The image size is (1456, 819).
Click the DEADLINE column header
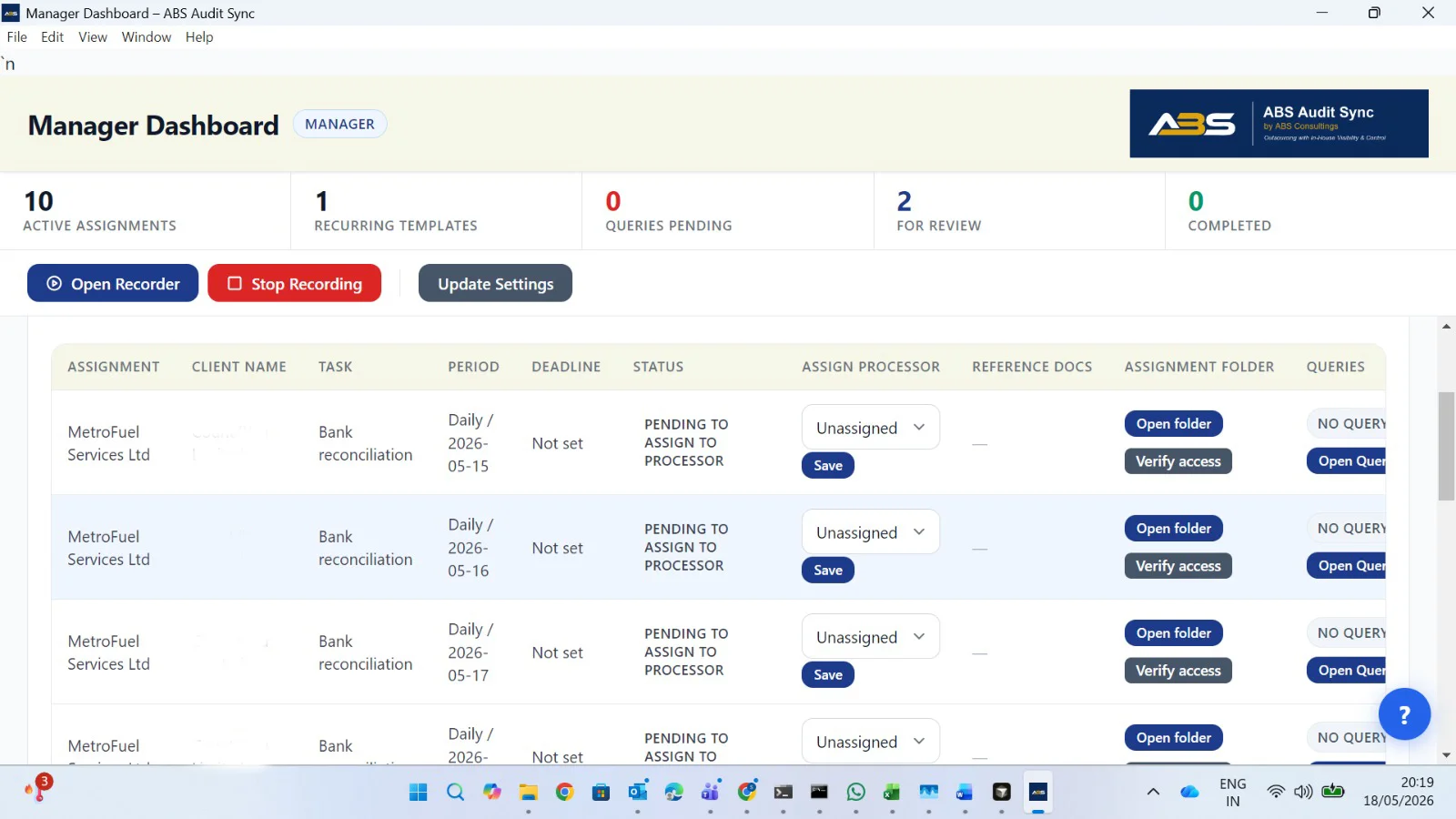pos(566,367)
